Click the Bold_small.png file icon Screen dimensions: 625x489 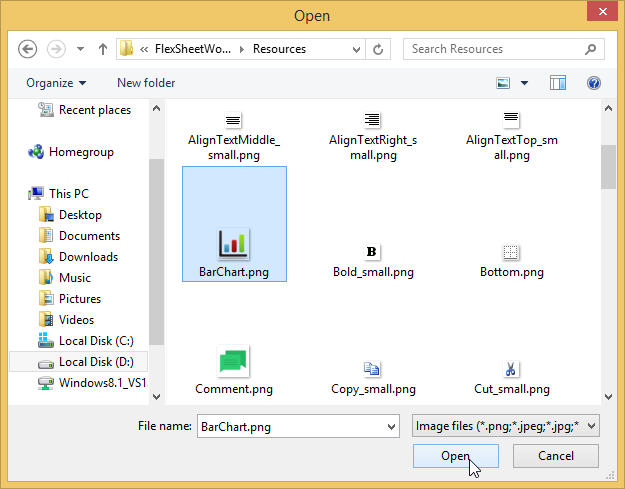point(372,251)
